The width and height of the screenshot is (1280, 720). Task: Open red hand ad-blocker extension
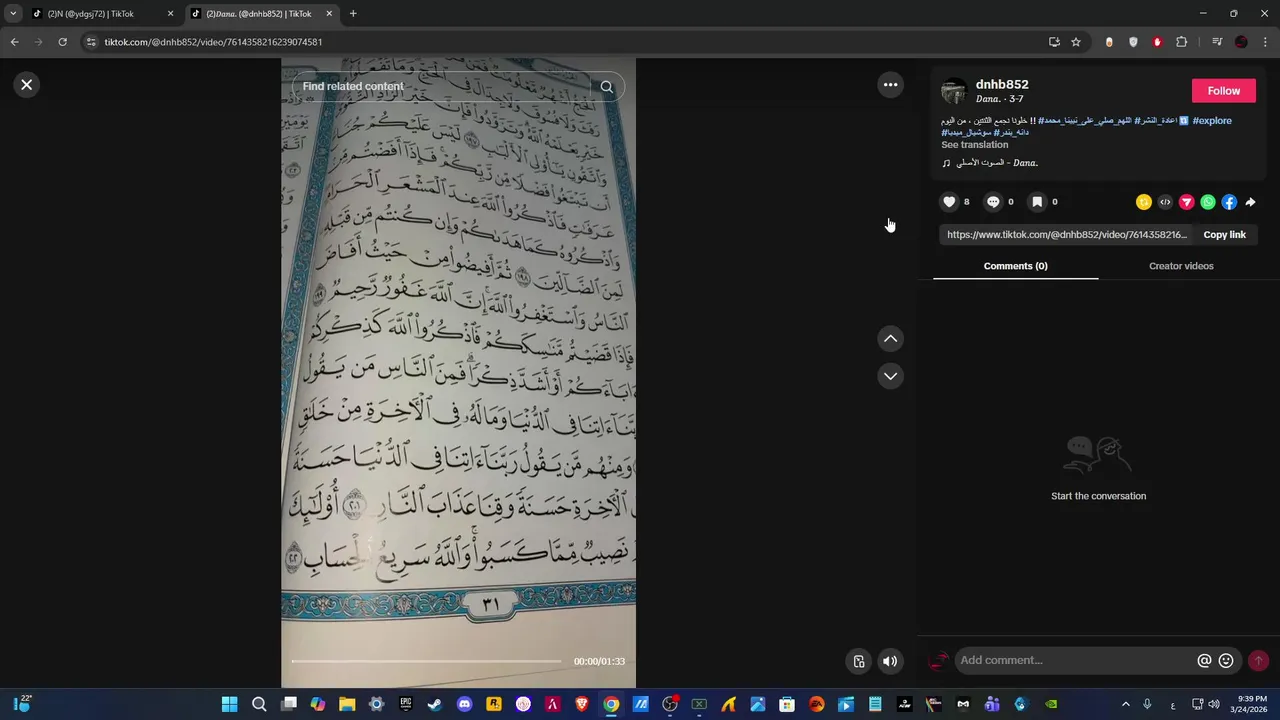click(x=1157, y=42)
